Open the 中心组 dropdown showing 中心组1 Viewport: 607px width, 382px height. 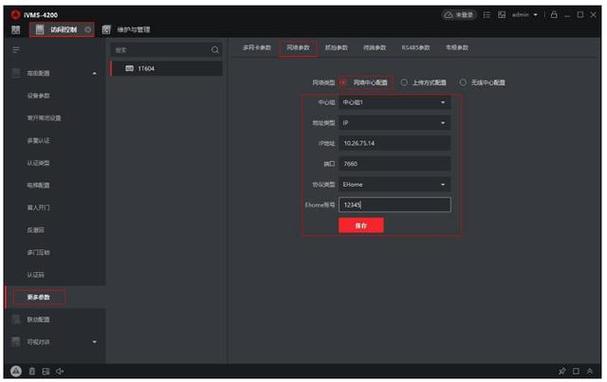[x=394, y=103]
